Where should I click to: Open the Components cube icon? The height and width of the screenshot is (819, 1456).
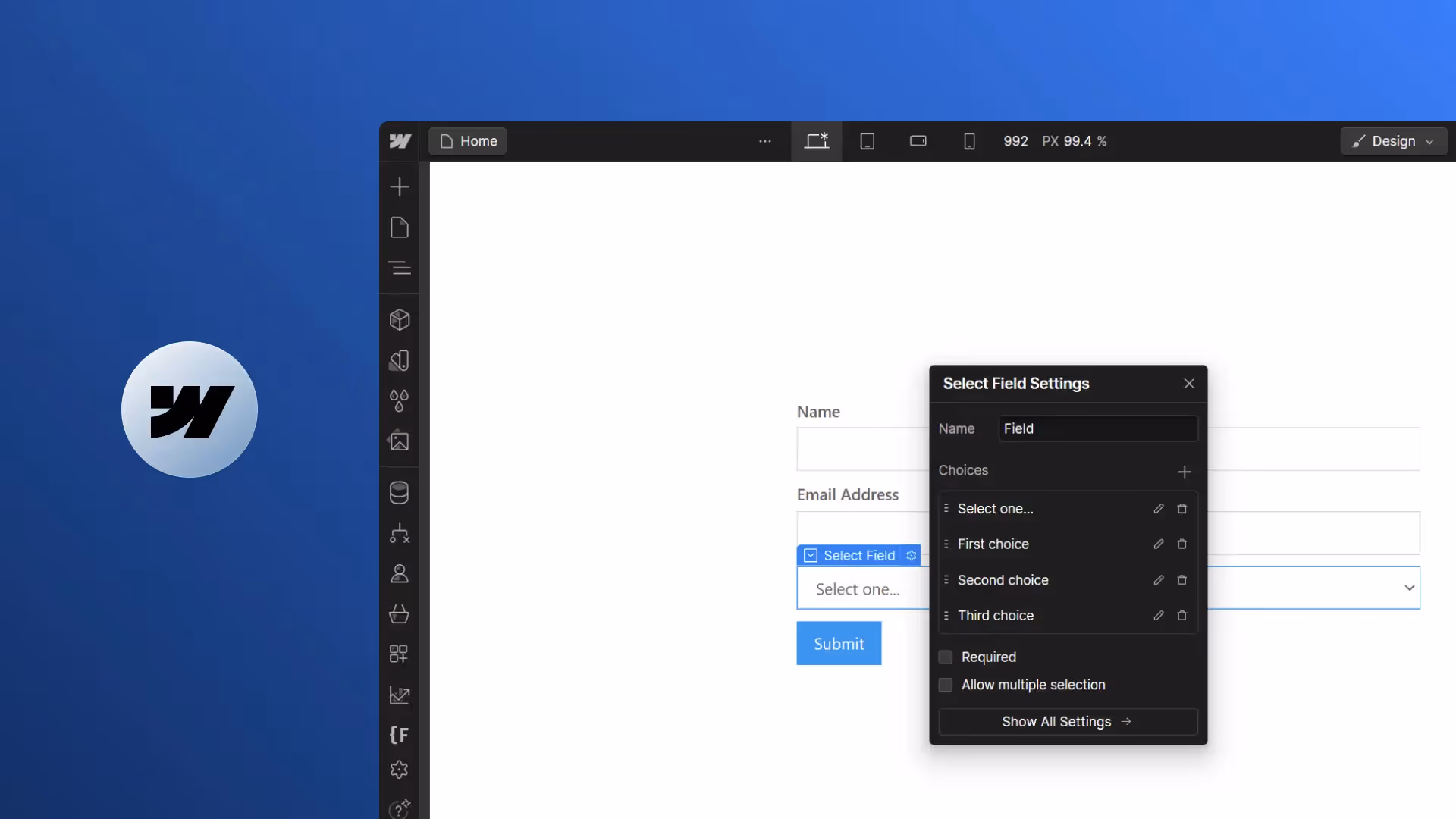pos(399,319)
